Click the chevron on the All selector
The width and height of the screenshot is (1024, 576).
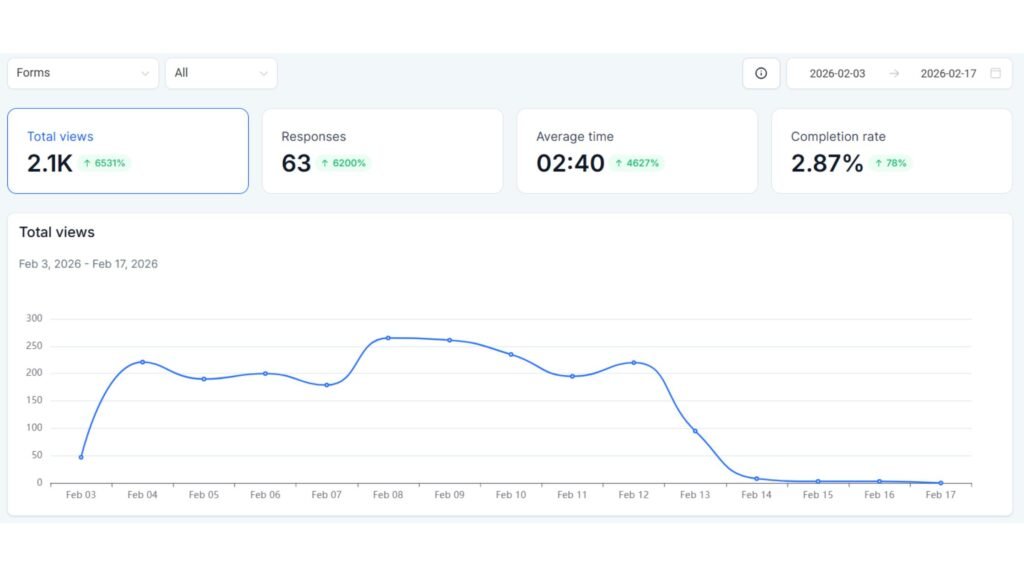coord(263,73)
